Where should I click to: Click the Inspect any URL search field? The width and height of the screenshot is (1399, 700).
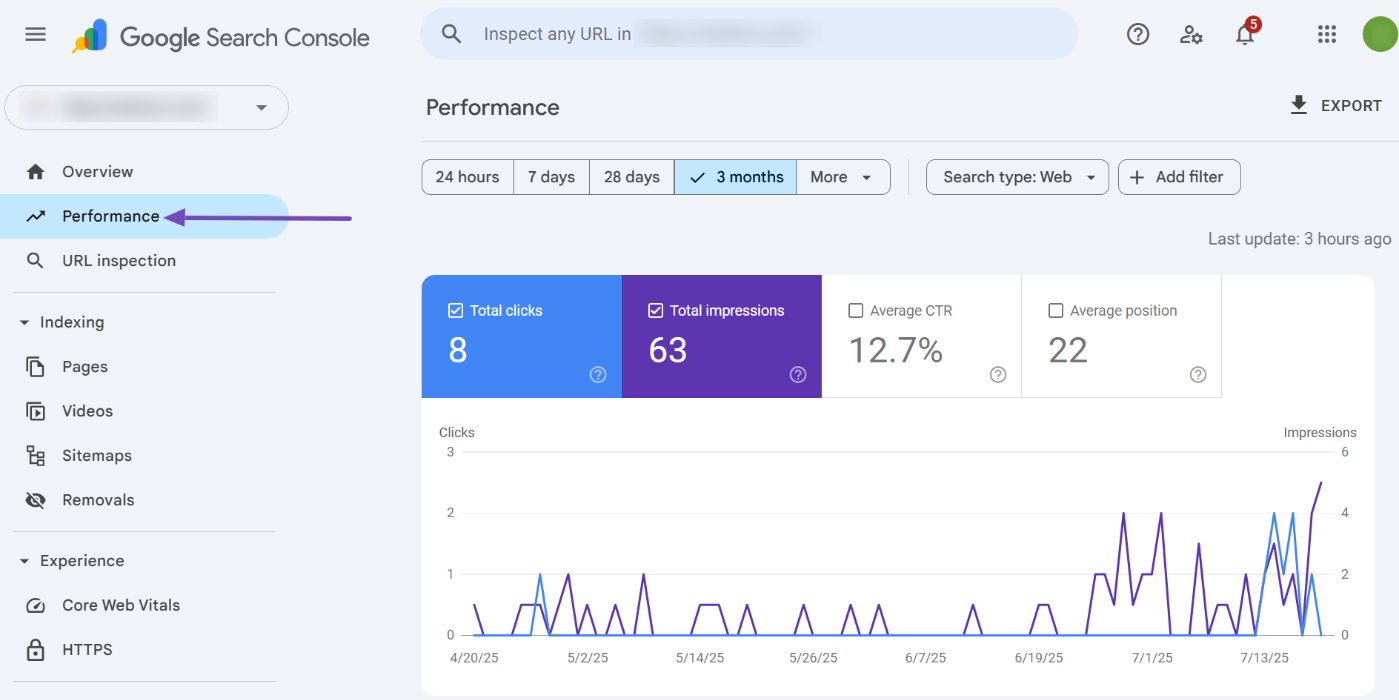[748, 33]
